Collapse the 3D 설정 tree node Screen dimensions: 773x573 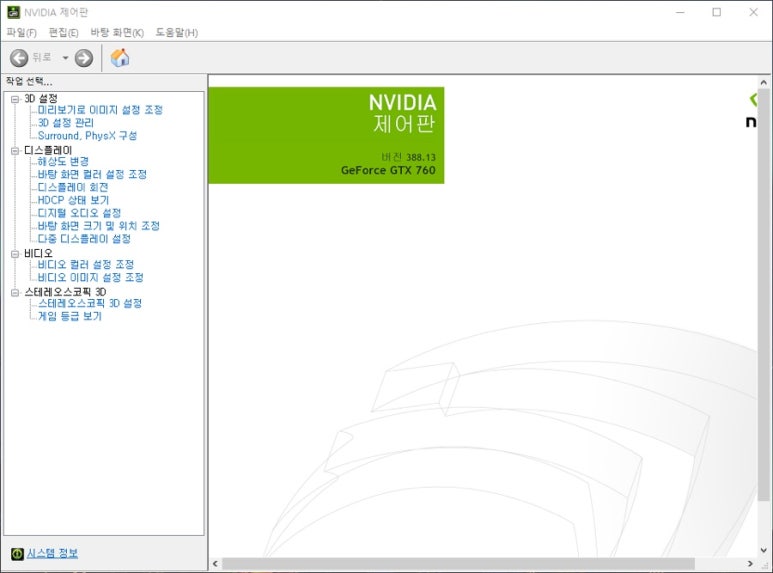coord(15,99)
